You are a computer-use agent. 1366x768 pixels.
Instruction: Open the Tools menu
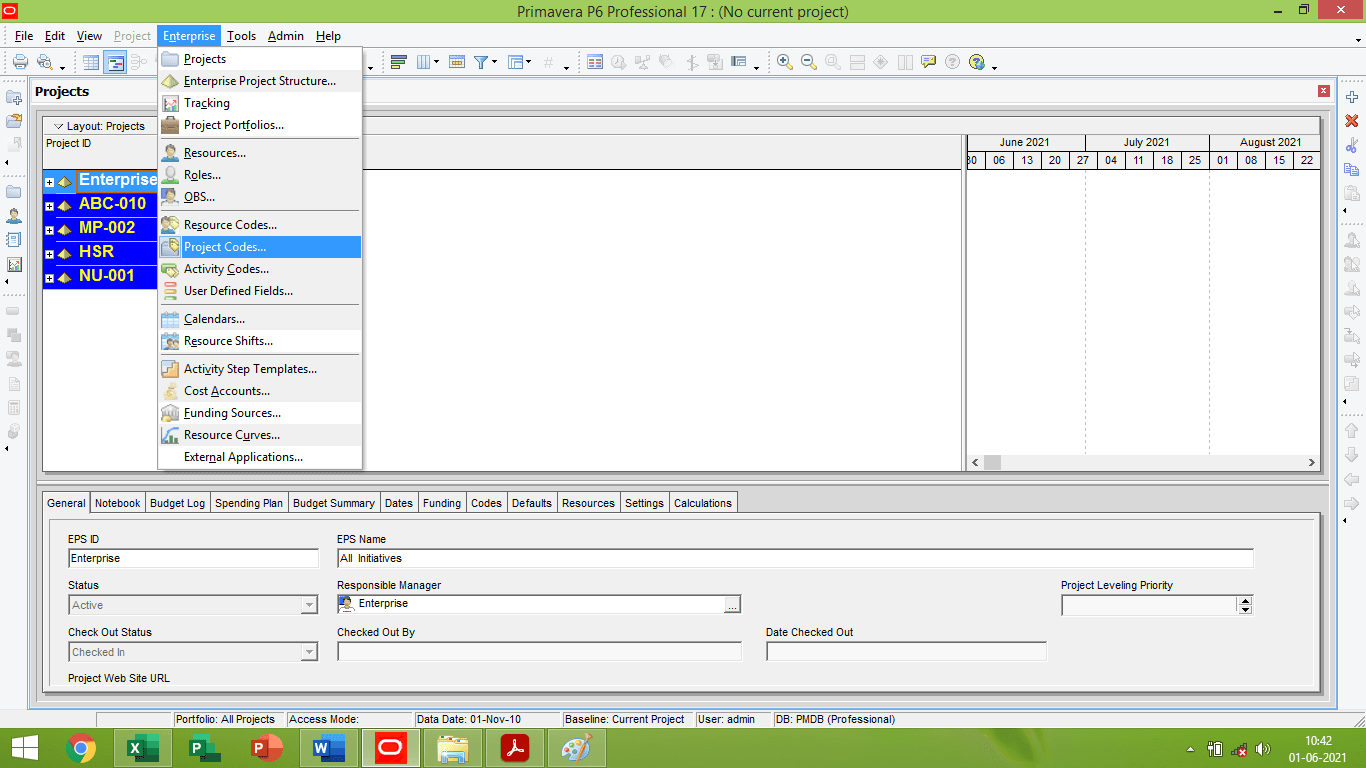(241, 36)
